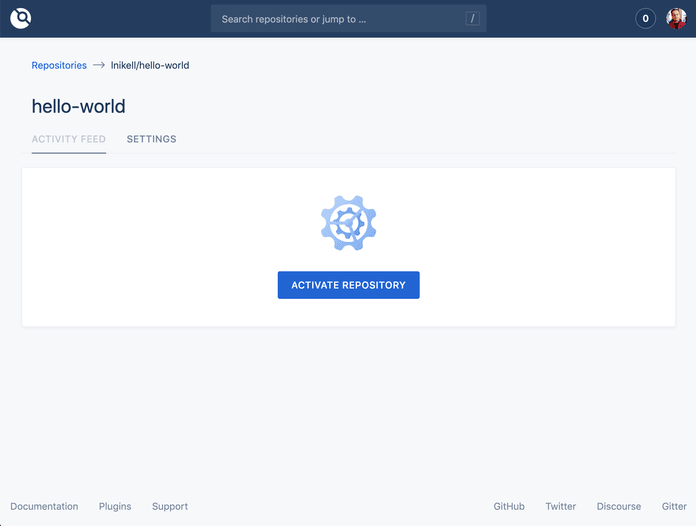Open the Twitter footer link
This screenshot has width=696, height=526.
point(561,506)
